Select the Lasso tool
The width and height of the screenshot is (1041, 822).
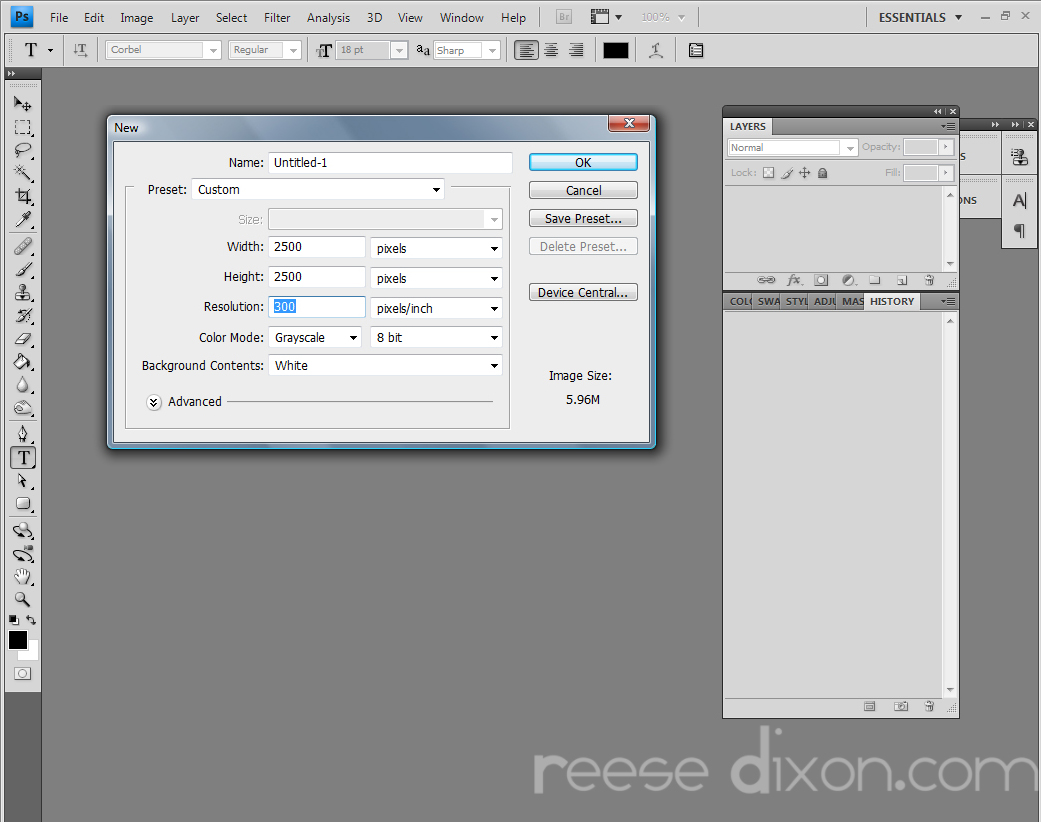(x=23, y=150)
